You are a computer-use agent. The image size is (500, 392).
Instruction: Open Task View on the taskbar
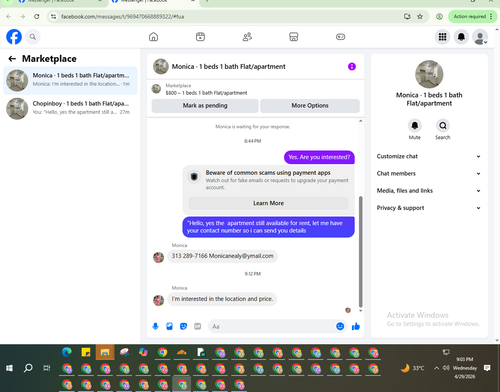(47, 368)
